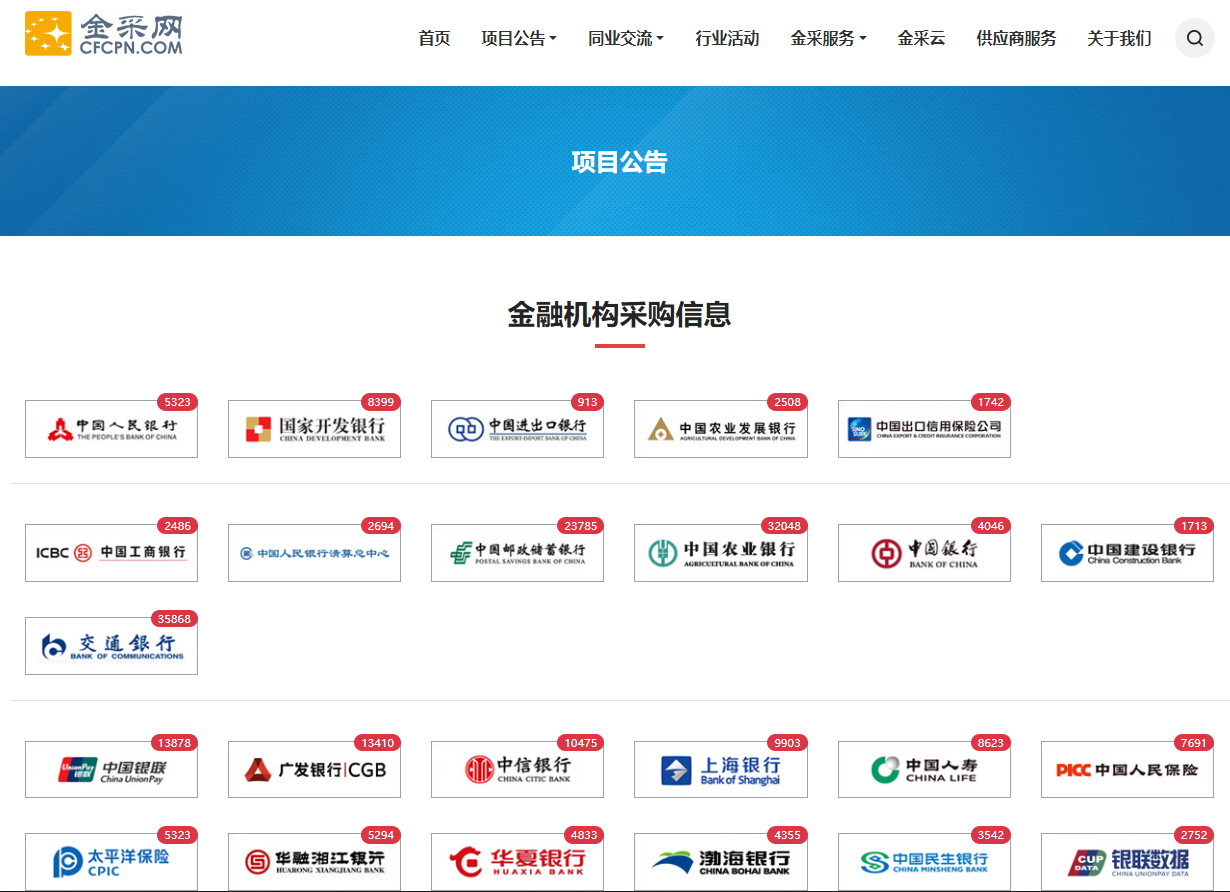The image size is (1230, 892).
Task: Select the People's Bank of China logo
Action: click(111, 429)
